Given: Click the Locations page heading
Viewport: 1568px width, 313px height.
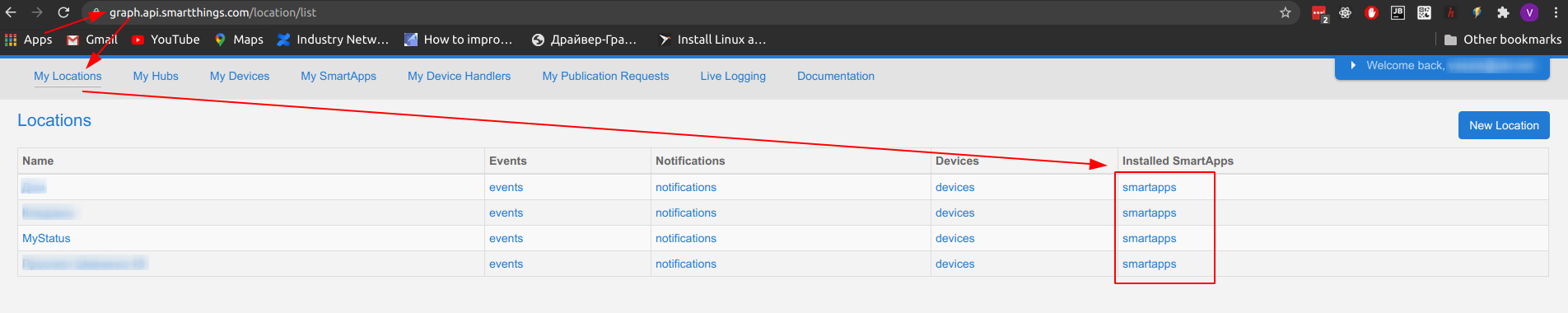Looking at the screenshot, I should [54, 120].
